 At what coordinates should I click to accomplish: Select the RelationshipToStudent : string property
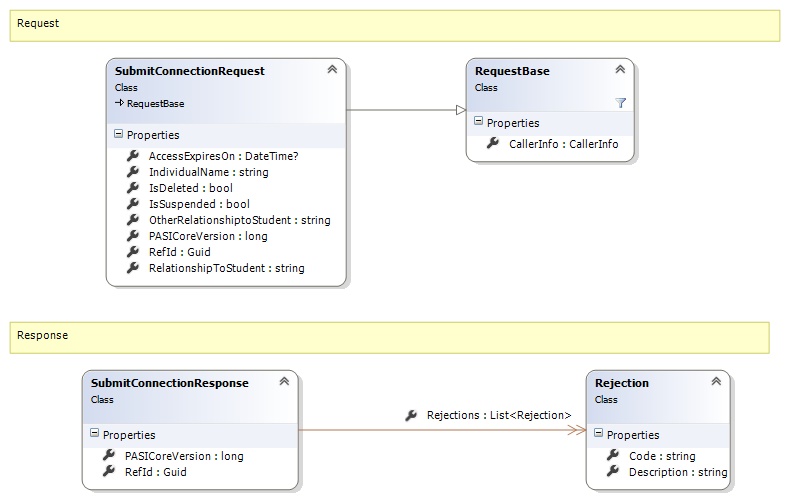[226, 268]
